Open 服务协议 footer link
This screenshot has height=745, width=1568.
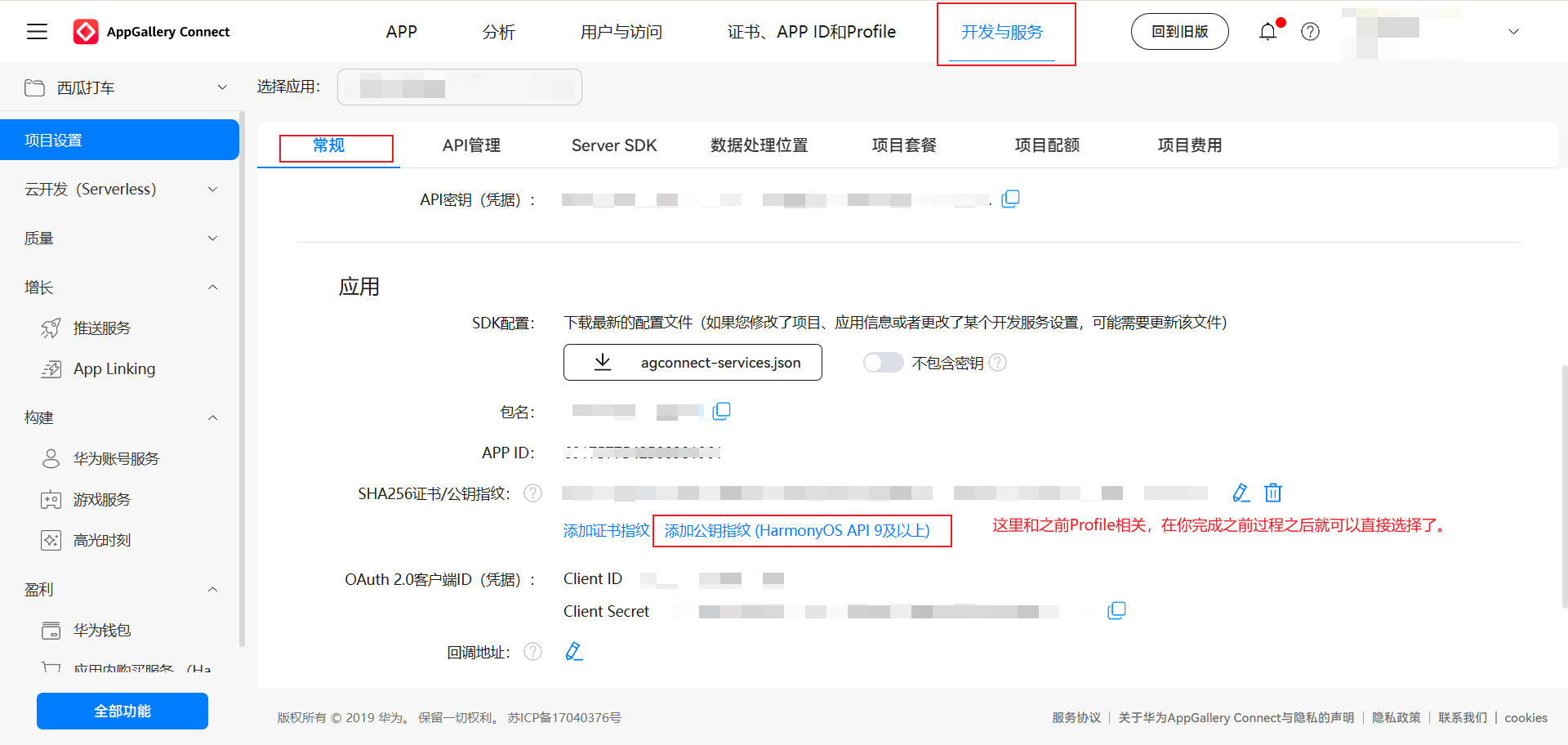[1076, 717]
